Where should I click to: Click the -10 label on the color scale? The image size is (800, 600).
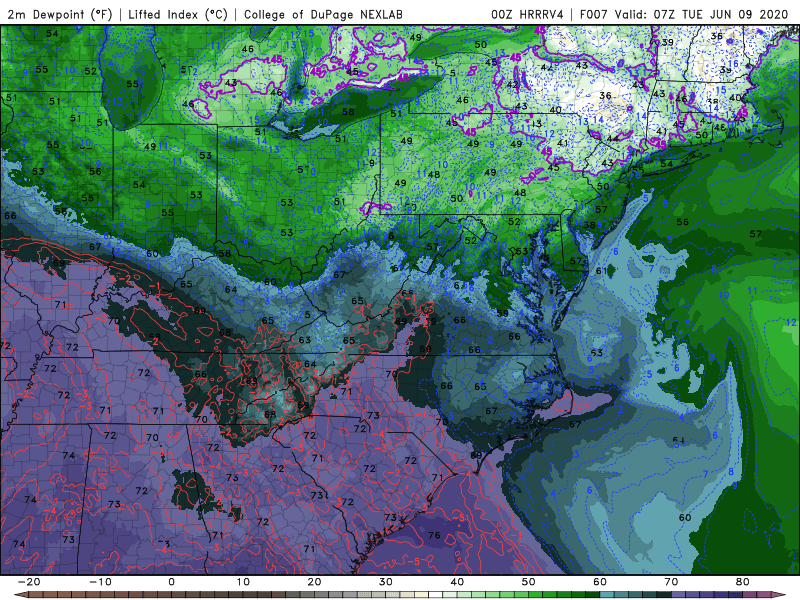tap(100, 582)
